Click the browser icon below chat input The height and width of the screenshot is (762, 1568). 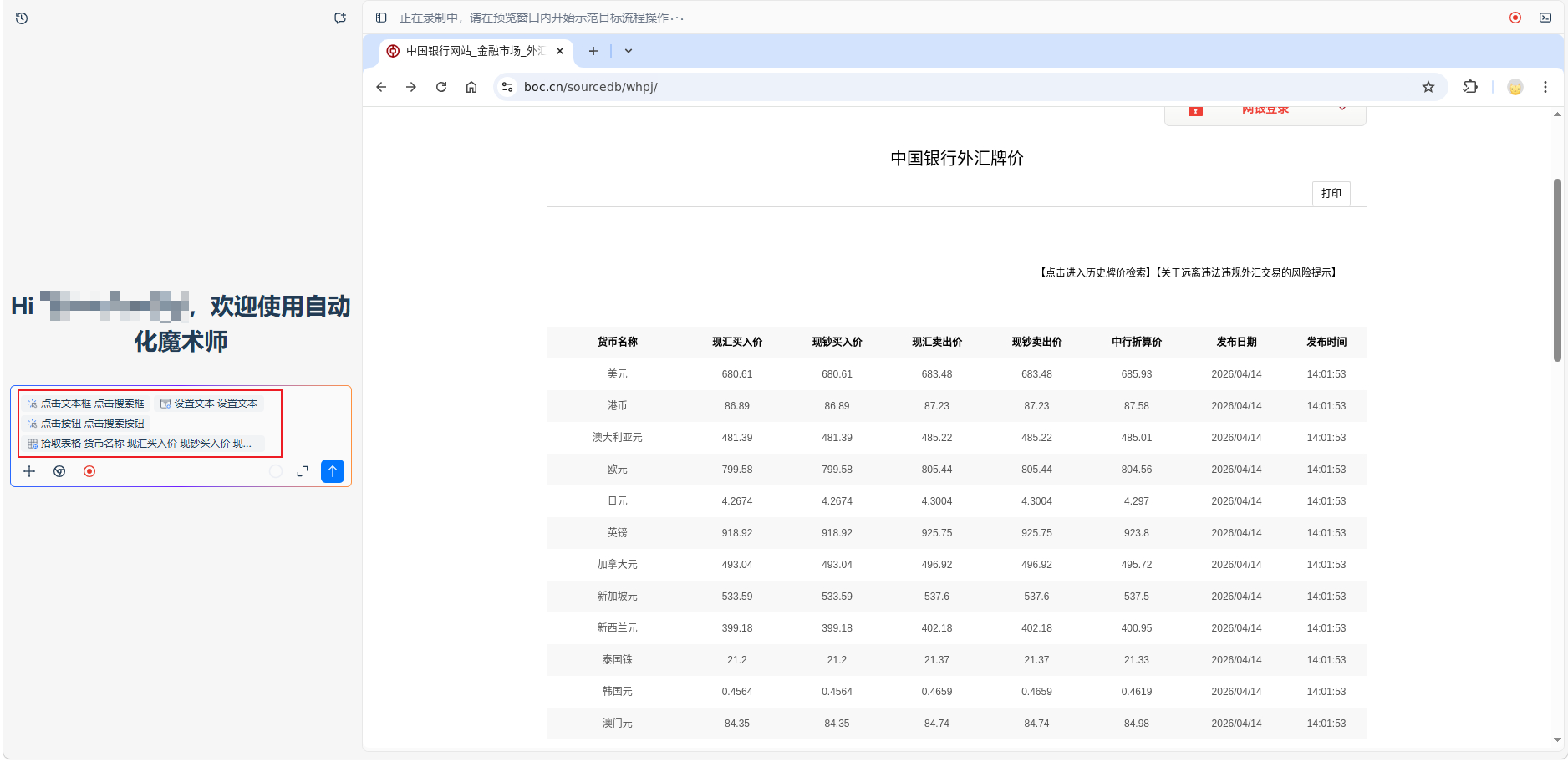pyautogui.click(x=59, y=471)
